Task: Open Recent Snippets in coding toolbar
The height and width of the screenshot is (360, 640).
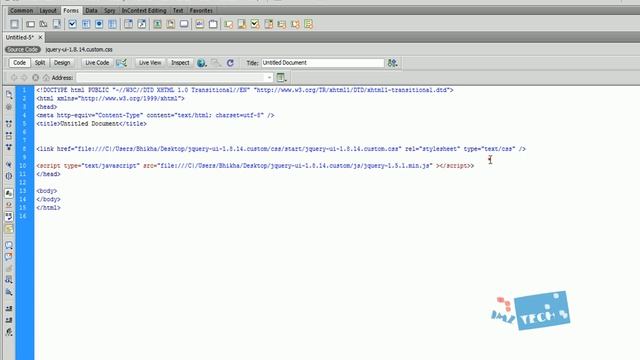Action: (9, 280)
